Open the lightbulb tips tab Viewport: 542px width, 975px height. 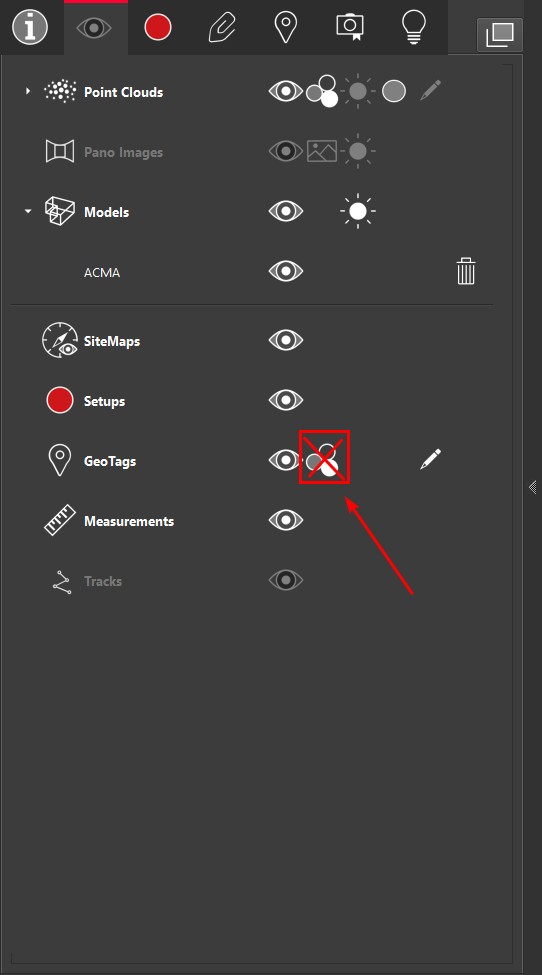pos(413,29)
